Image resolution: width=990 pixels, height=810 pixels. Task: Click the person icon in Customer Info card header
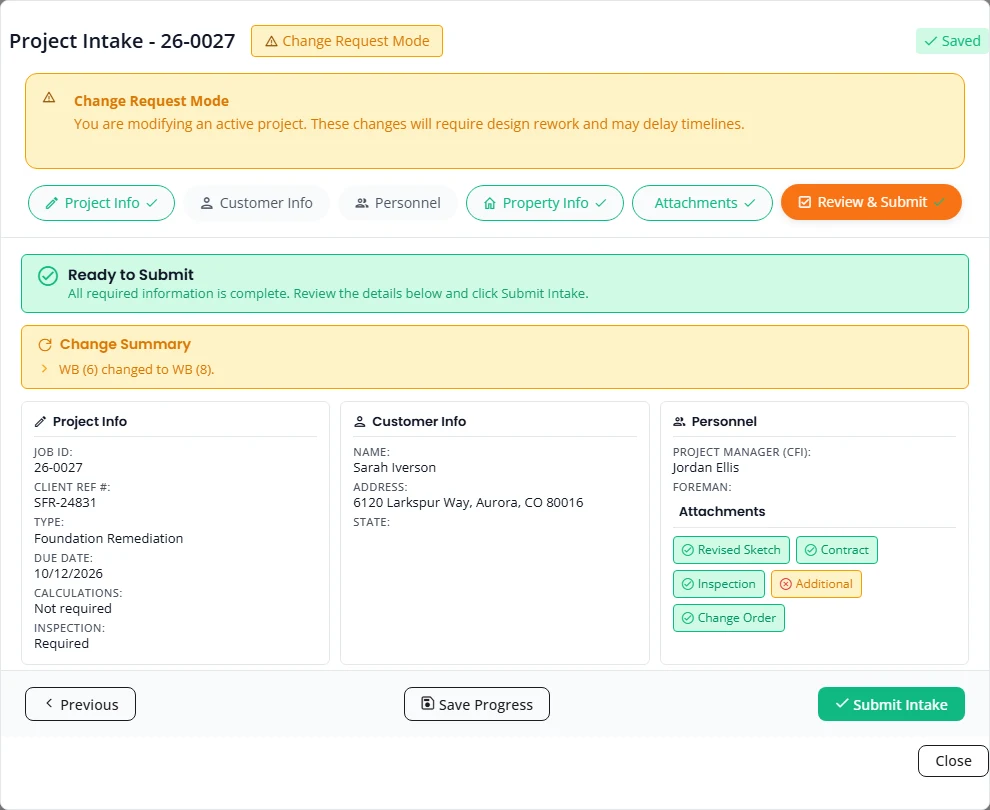point(360,421)
